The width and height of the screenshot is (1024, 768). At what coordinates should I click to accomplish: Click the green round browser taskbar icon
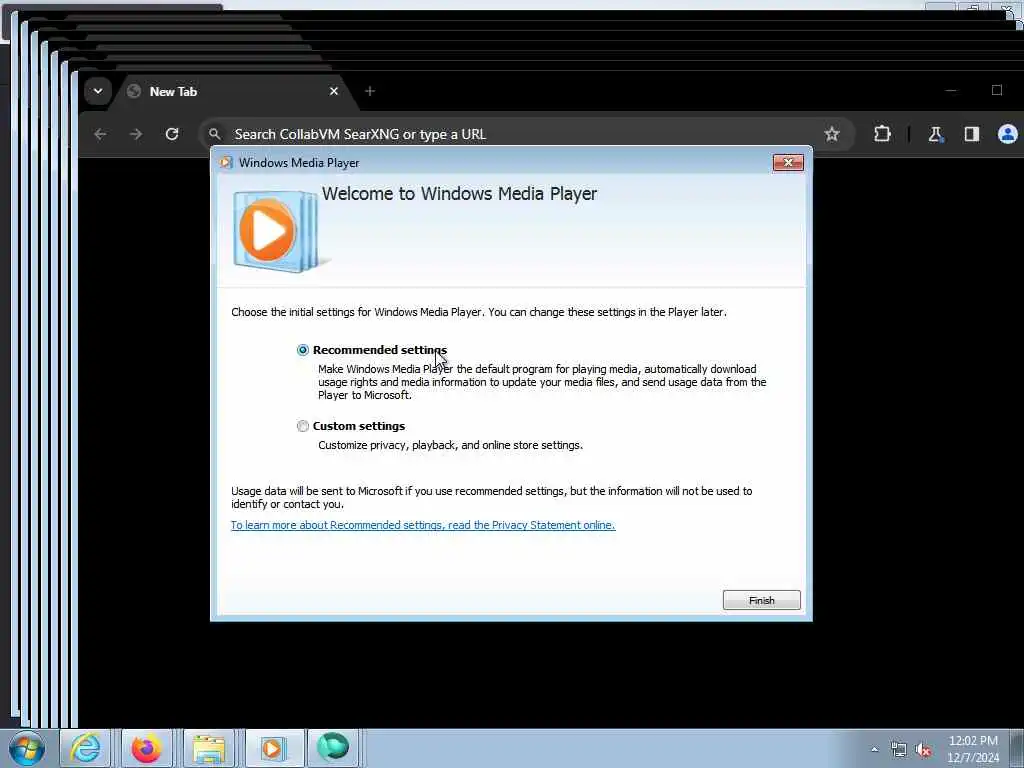(333, 748)
